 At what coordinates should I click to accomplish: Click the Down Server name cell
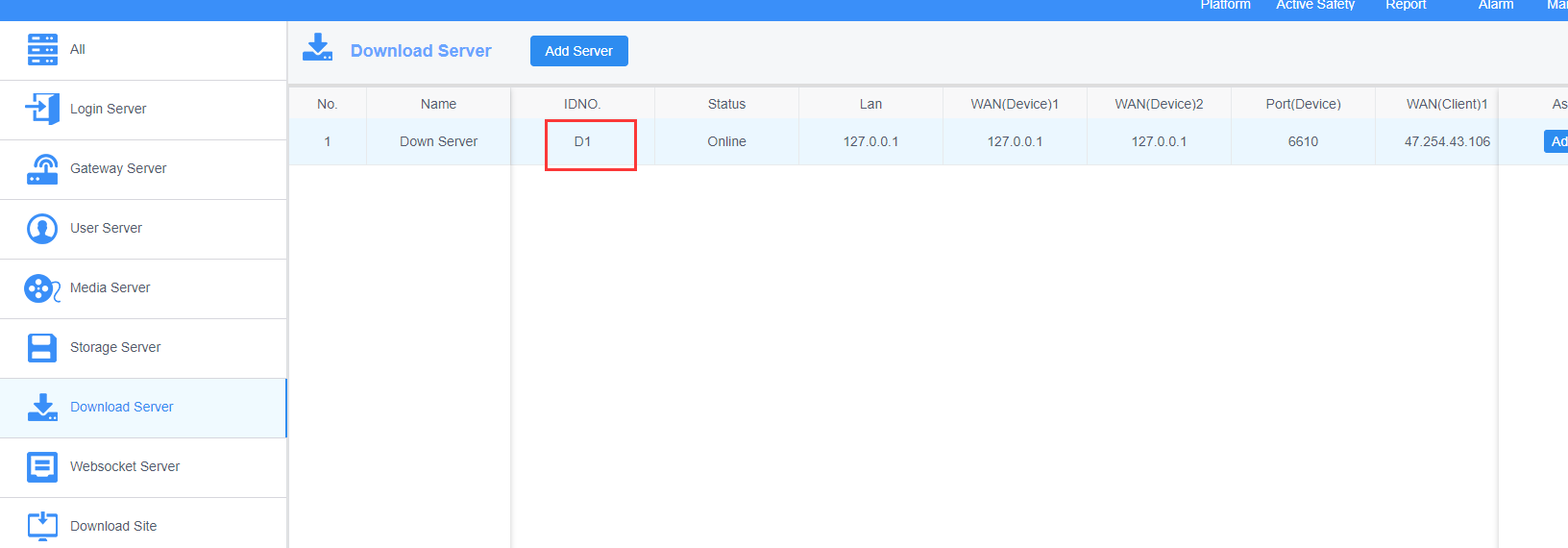(x=438, y=141)
